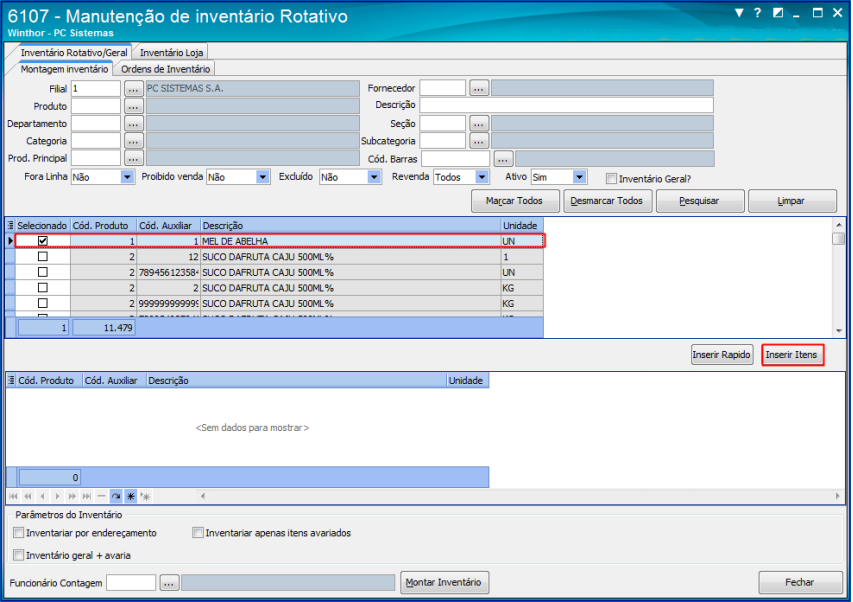853x602 pixels.
Task: Click the delete record minus icon
Action: [x=101, y=496]
